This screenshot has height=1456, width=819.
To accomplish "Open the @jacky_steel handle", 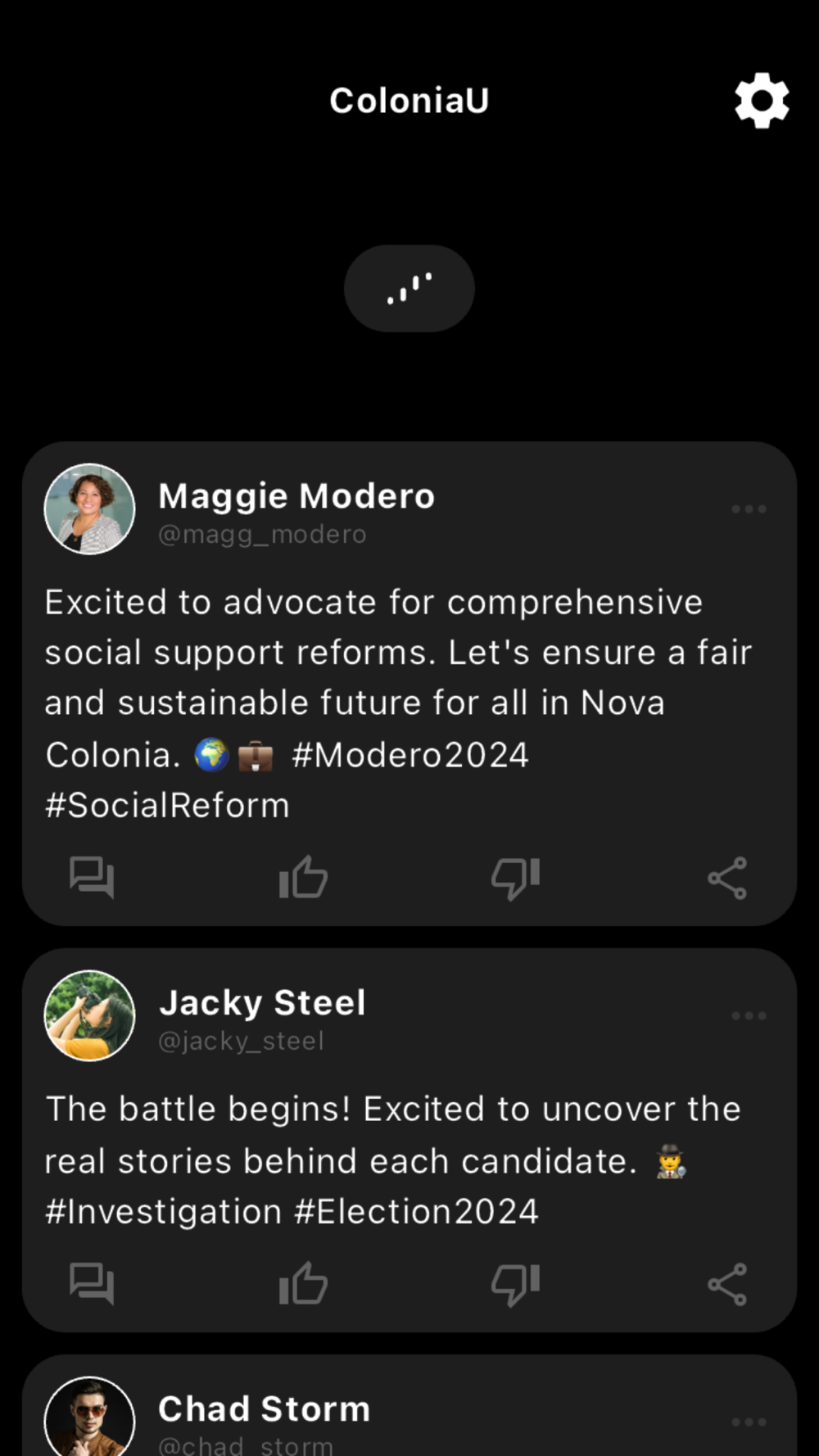I will 241,1041.
